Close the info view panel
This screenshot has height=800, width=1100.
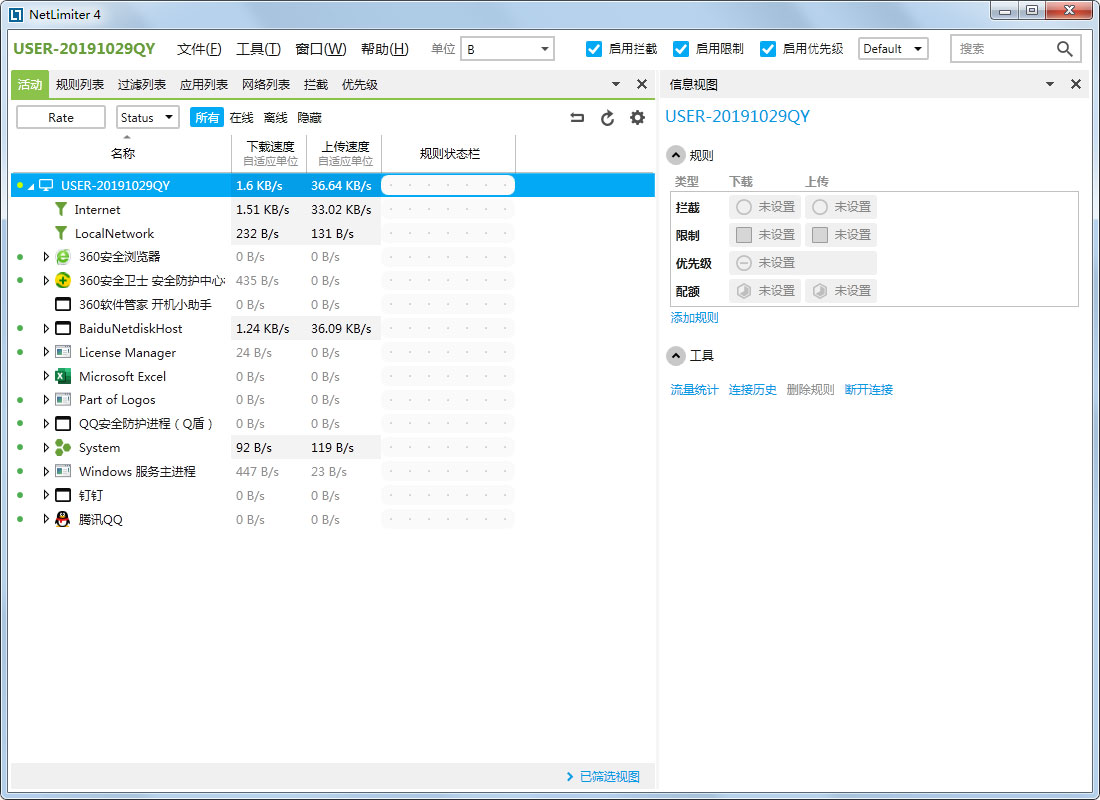1076,85
